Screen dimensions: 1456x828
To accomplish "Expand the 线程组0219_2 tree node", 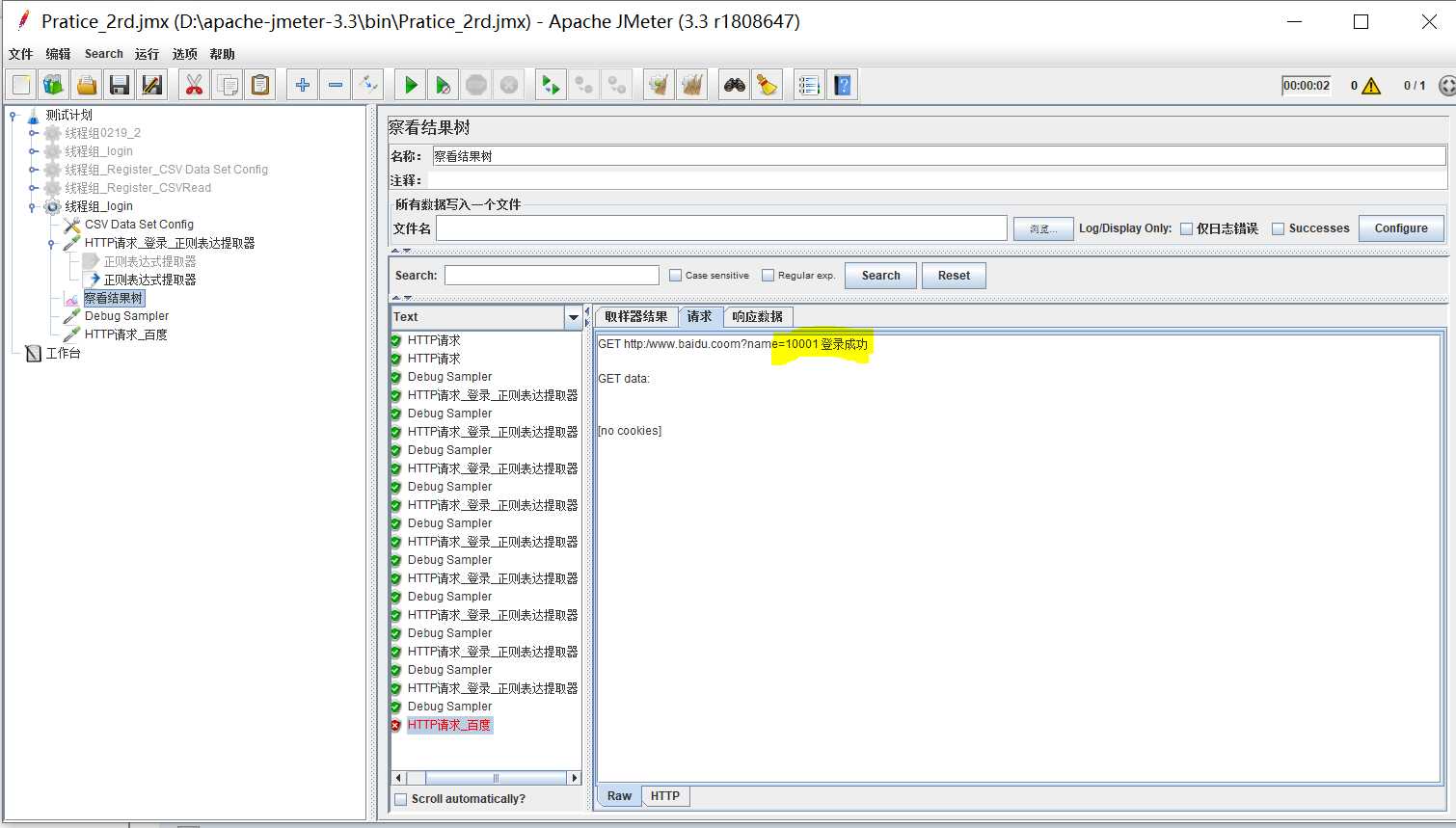I will [33, 133].
